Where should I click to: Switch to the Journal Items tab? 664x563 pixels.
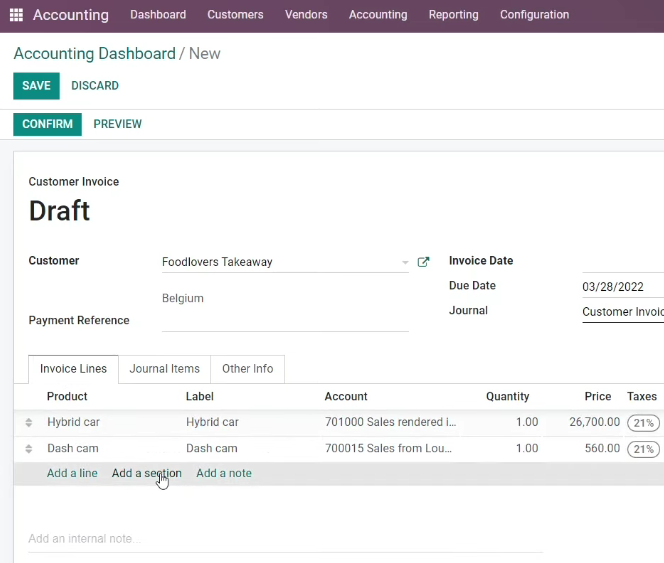click(x=164, y=369)
